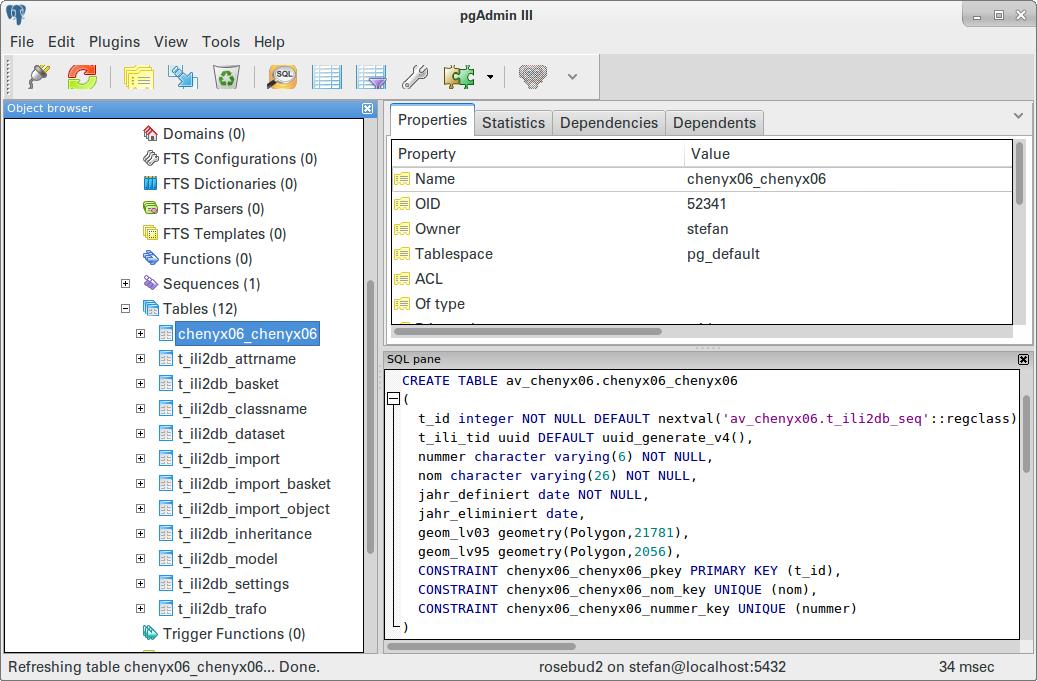Switch to the Dependents tab
The height and width of the screenshot is (681, 1037).
click(x=714, y=123)
